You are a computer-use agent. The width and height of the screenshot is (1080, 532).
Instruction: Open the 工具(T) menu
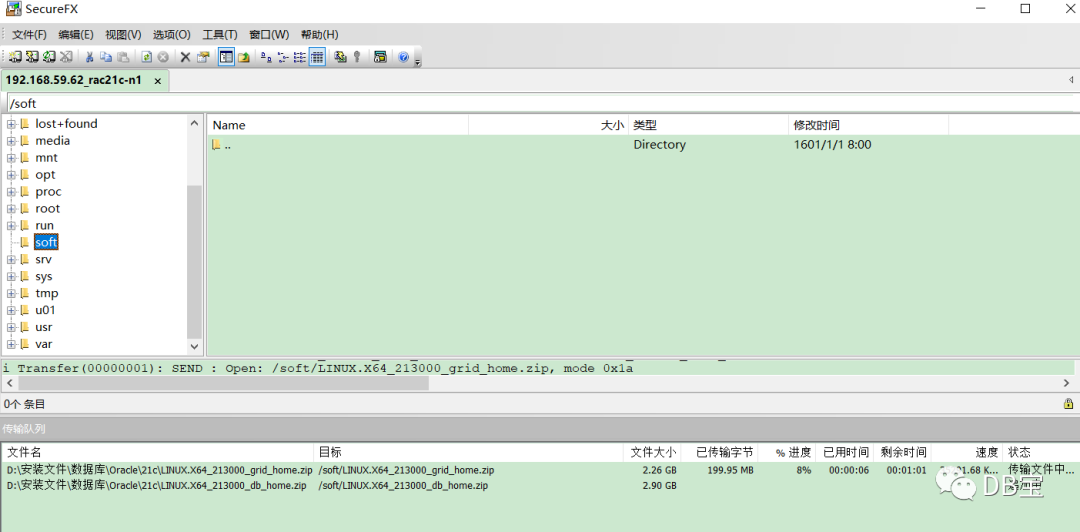(x=220, y=34)
